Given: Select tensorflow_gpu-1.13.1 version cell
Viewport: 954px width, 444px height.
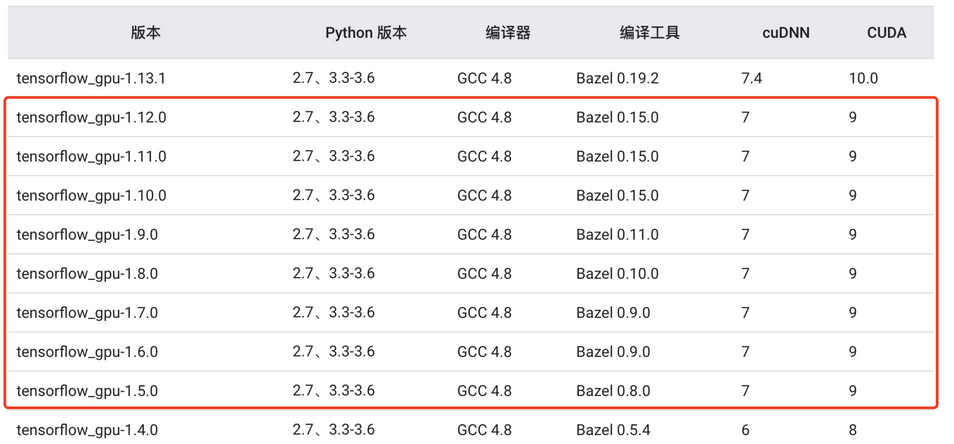Looking at the screenshot, I should click(91, 78).
